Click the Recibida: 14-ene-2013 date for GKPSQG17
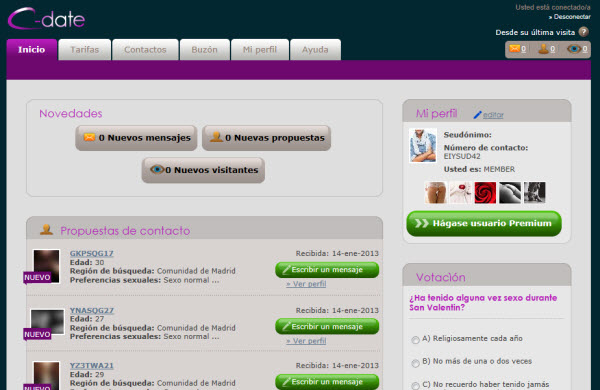The image size is (600, 390). click(x=337, y=253)
